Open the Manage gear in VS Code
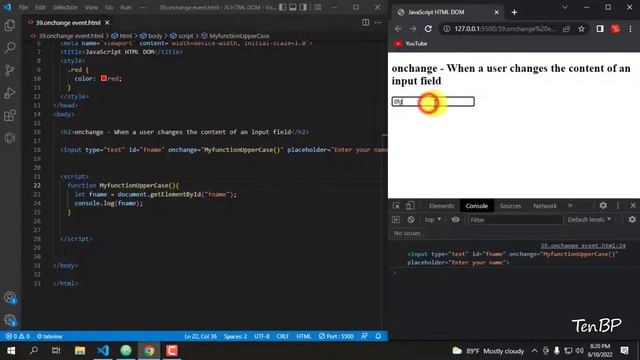 pos(10,320)
